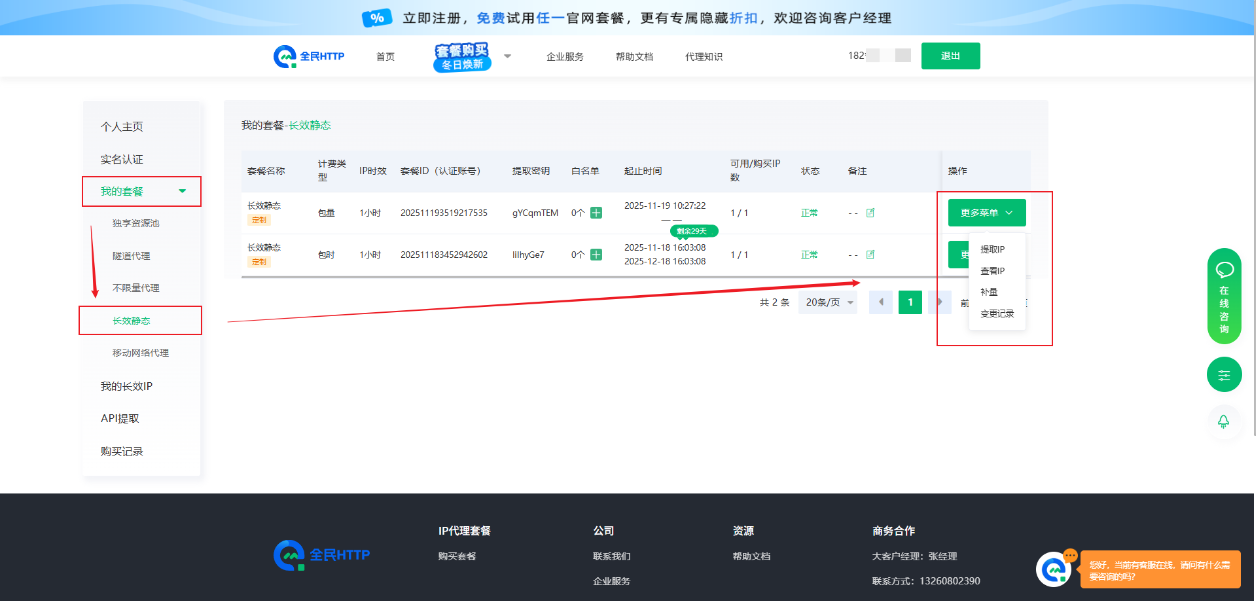1256x601 pixels.
Task: Edit remark icon for first package row
Action: click(870, 213)
